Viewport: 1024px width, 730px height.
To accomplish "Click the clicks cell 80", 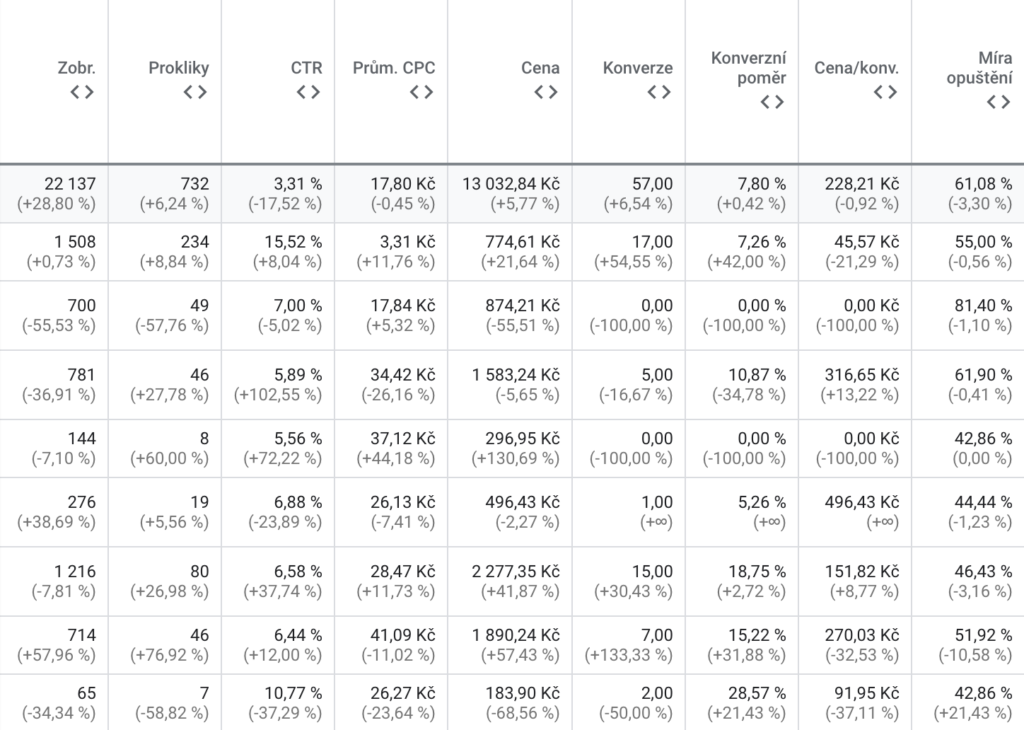I will [x=199, y=571].
